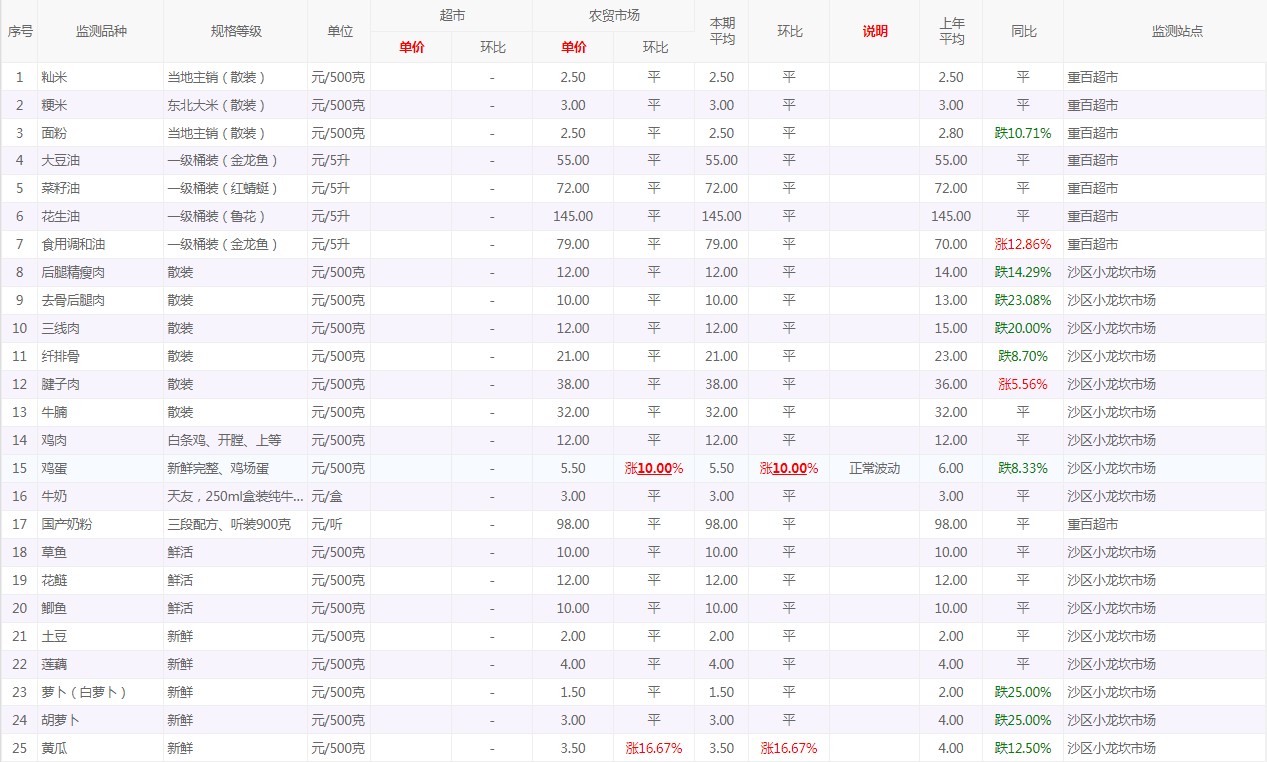Click the 正常波动 note for 鸡蛋
1267x762 pixels.
874,468
